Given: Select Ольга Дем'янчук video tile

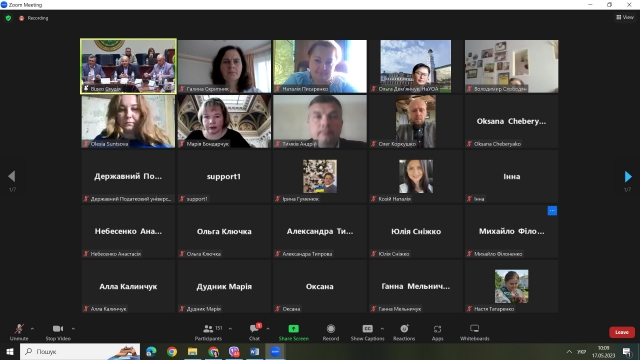Looking at the screenshot, I should click(416, 66).
